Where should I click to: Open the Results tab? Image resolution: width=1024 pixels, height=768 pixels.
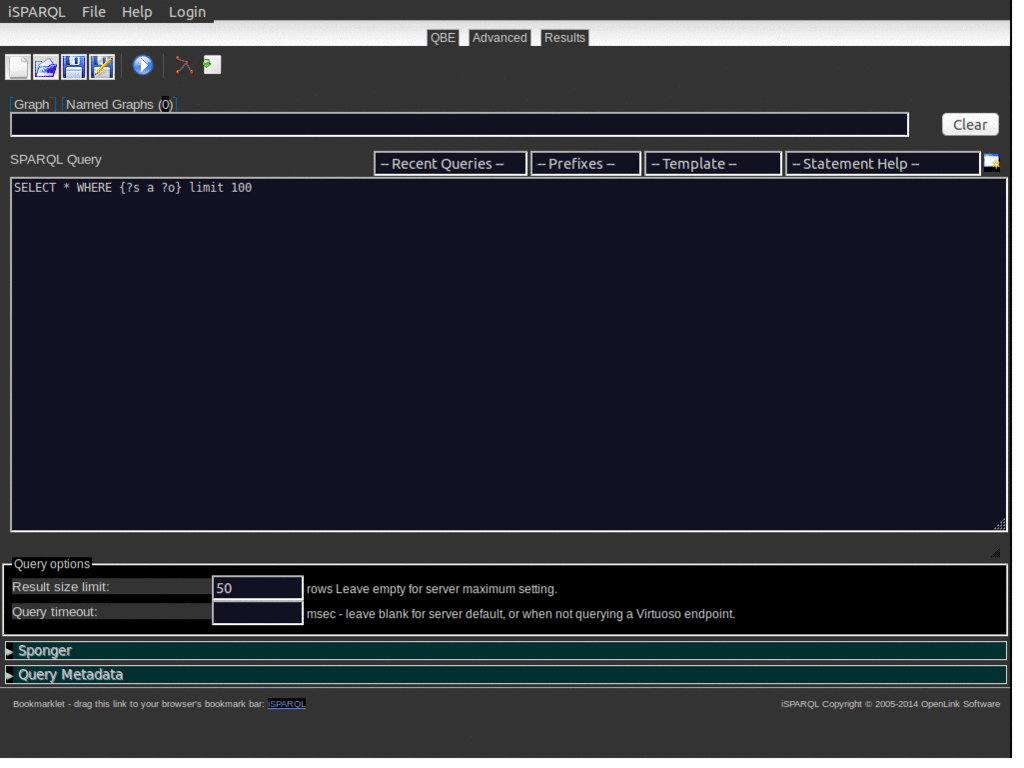pyautogui.click(x=564, y=37)
